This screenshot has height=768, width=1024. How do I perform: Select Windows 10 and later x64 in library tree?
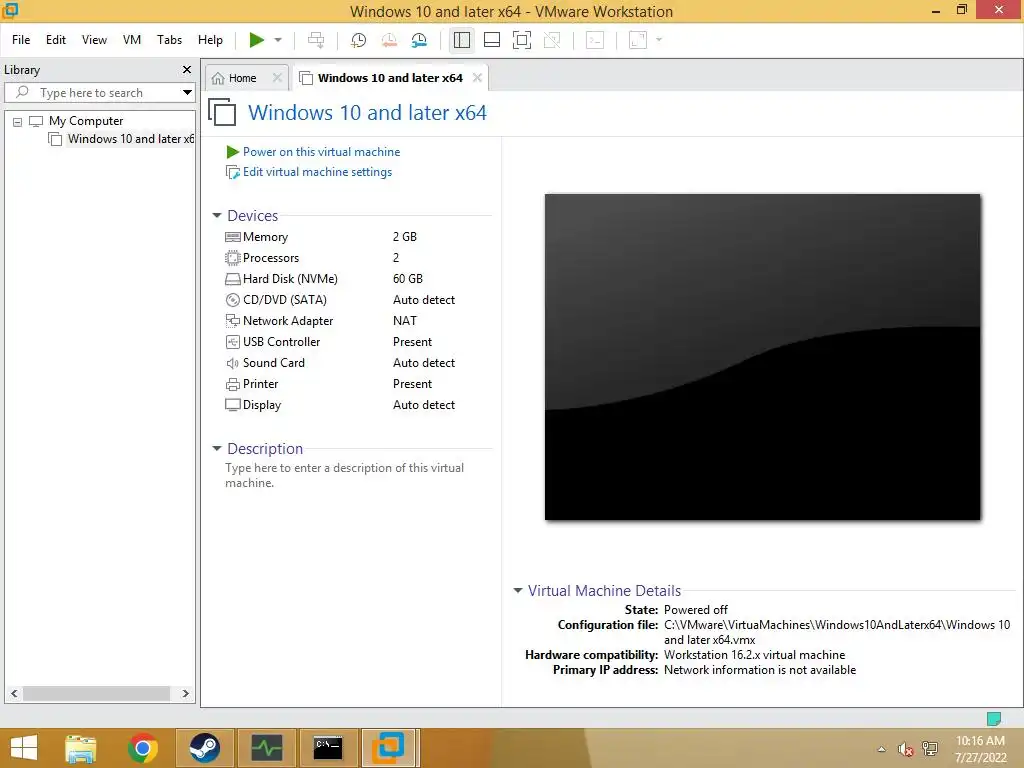[x=131, y=139]
